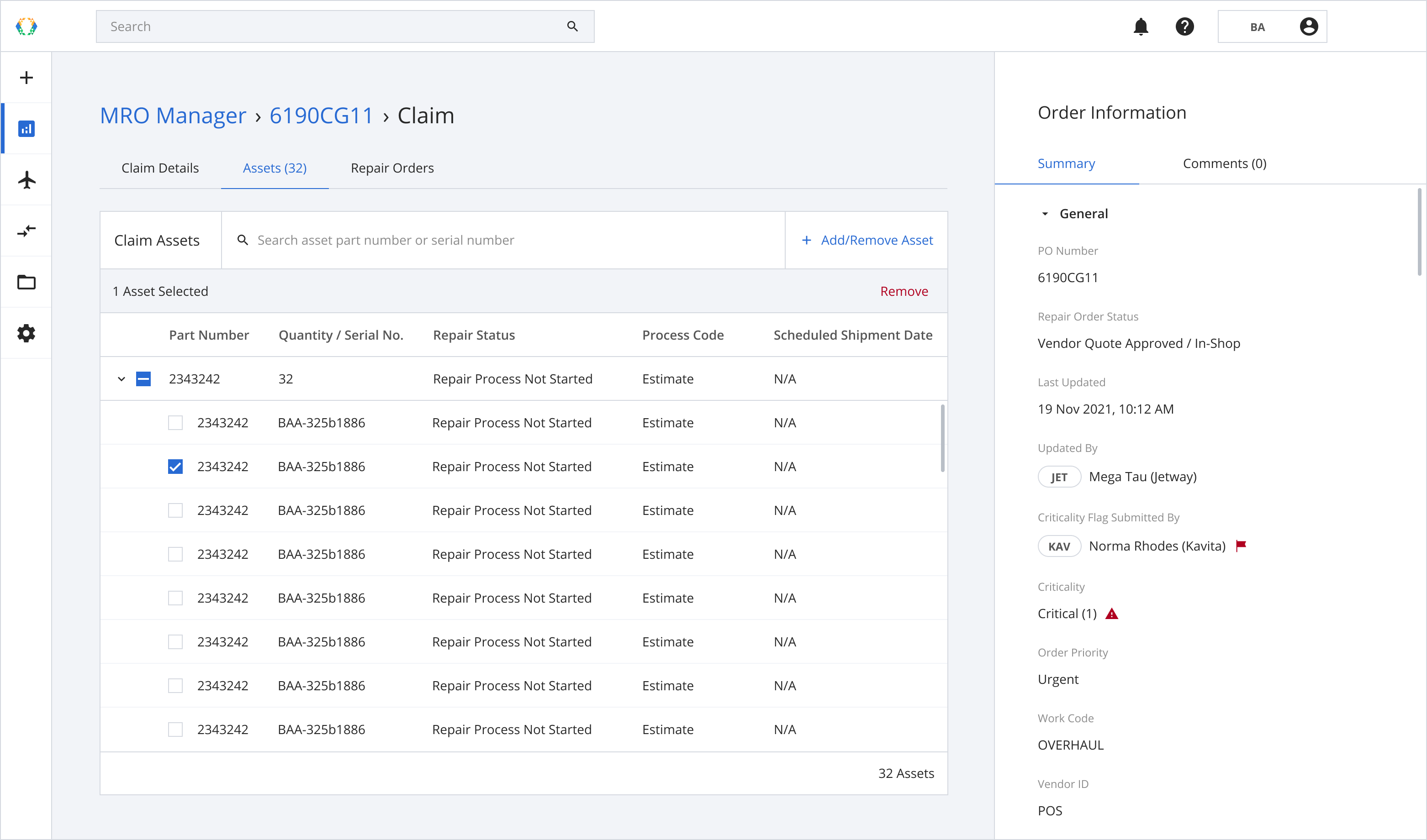The image size is (1427, 840).
Task: Open the help question mark icon
Action: [1184, 26]
